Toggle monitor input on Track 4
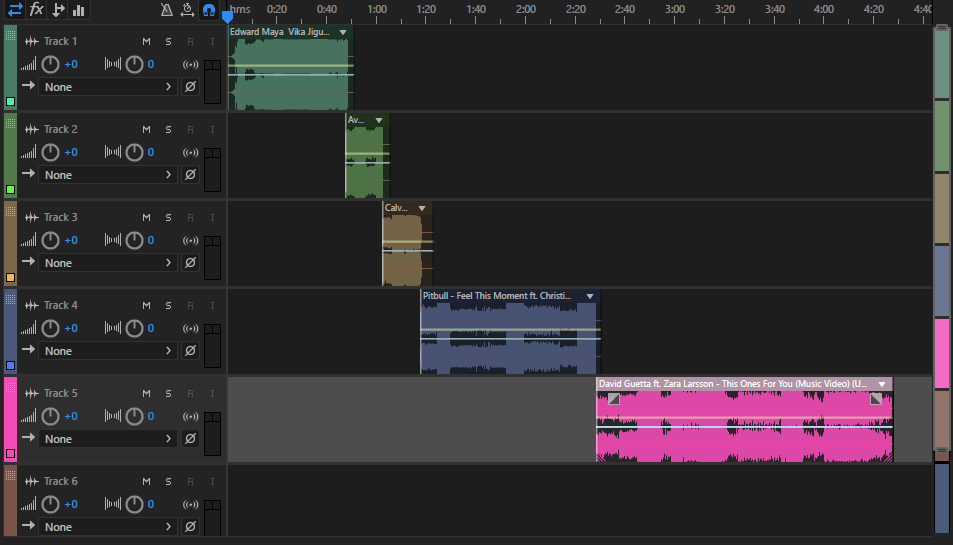The height and width of the screenshot is (545, 953). coord(212,305)
